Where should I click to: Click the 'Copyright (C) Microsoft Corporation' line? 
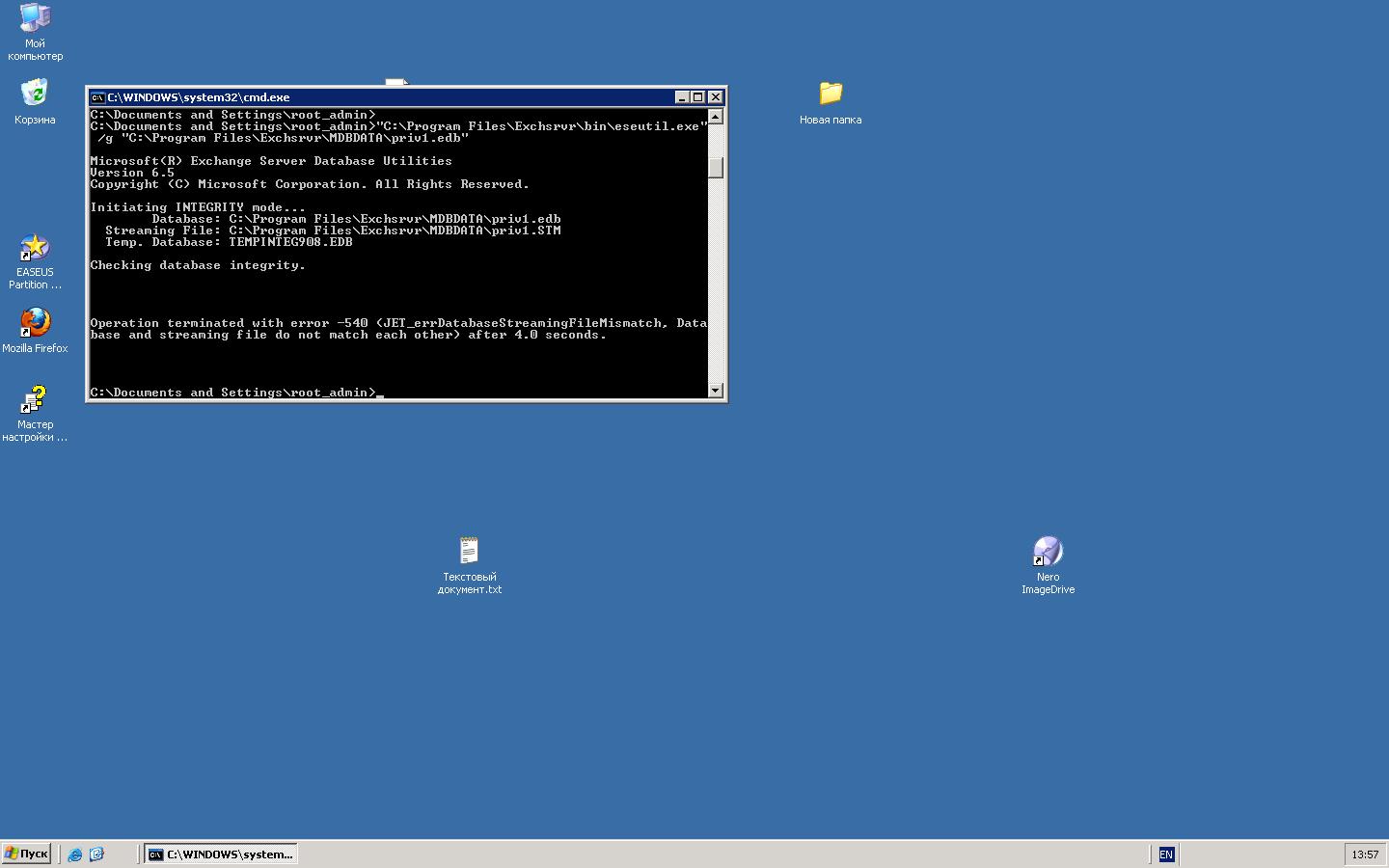[310, 184]
